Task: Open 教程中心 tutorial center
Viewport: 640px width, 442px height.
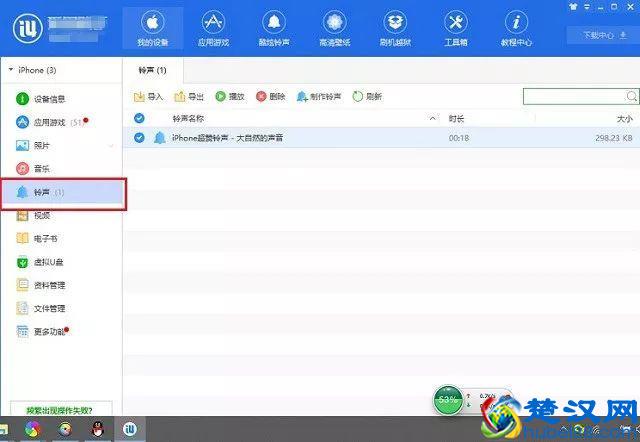Action: tap(516, 28)
